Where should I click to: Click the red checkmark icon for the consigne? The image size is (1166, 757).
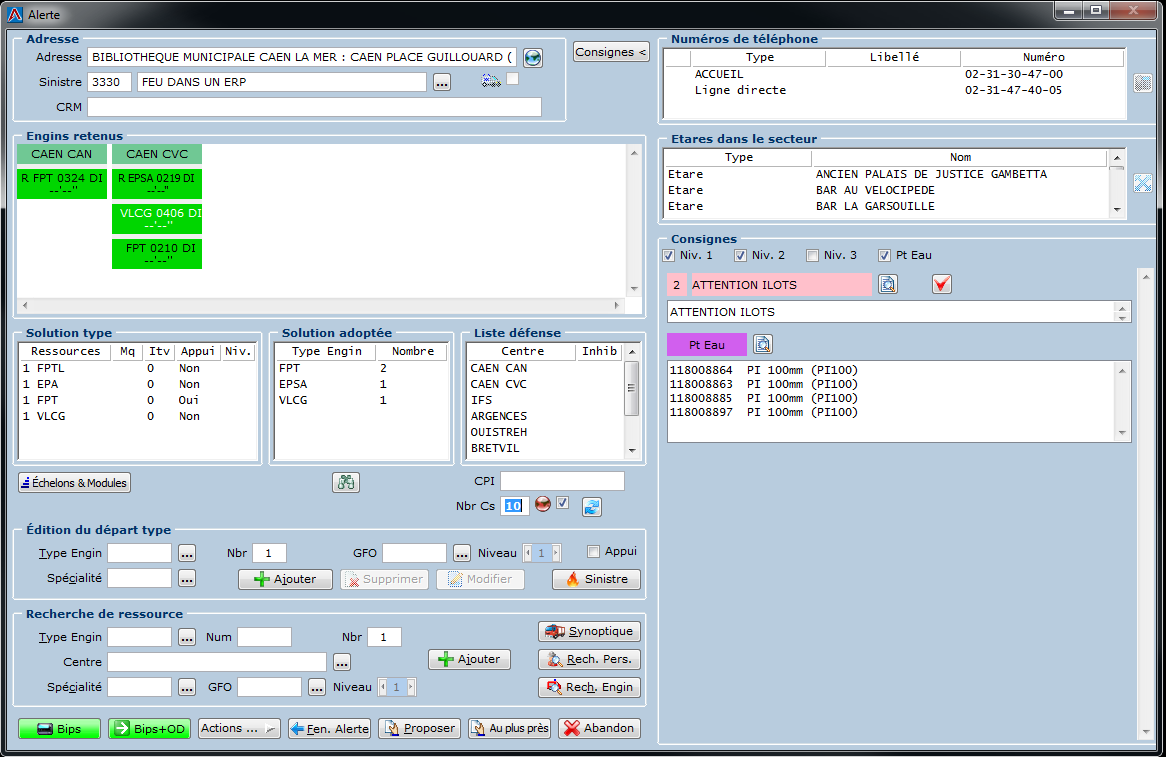tap(941, 284)
